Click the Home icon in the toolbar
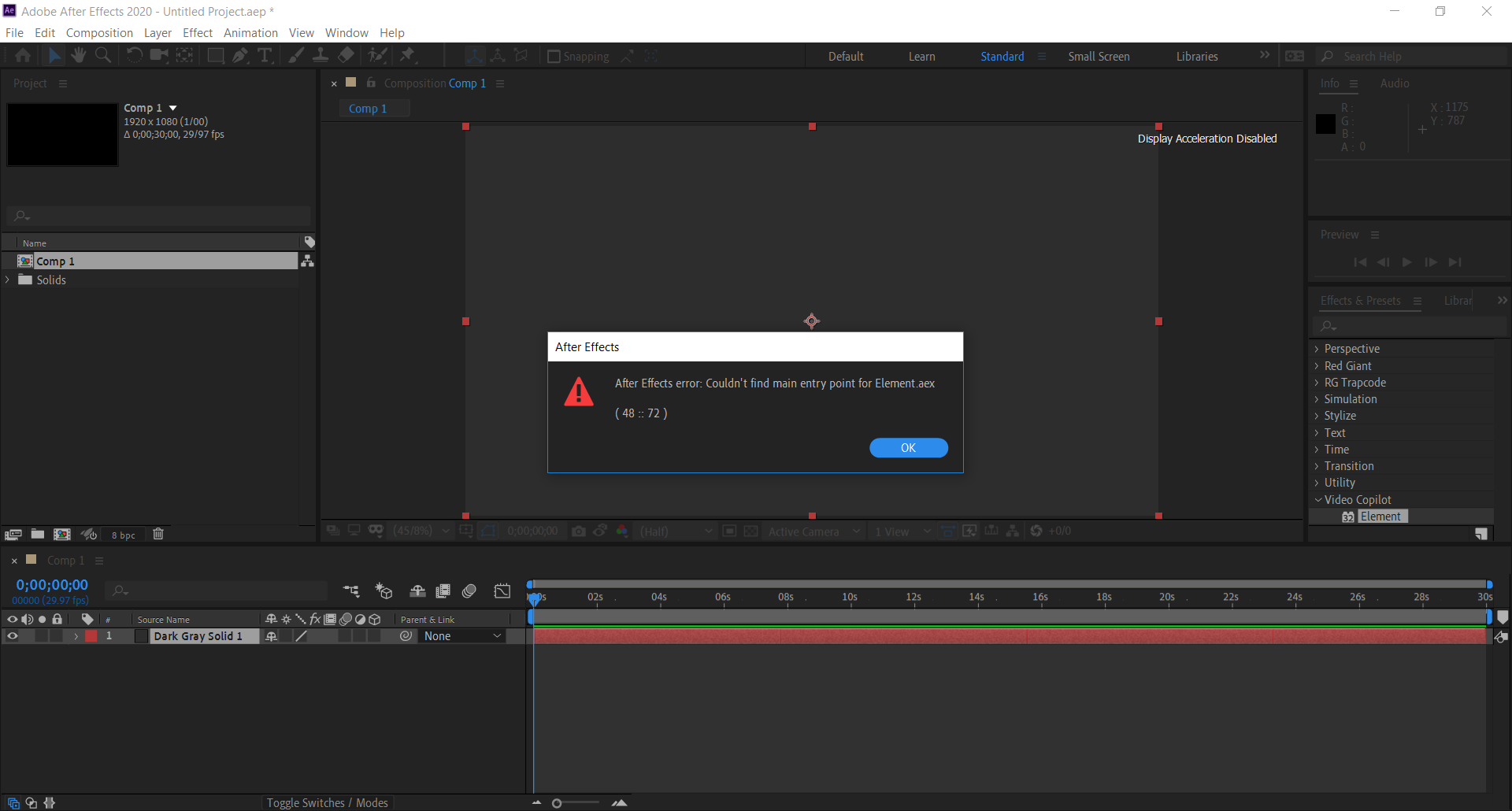 click(x=23, y=55)
